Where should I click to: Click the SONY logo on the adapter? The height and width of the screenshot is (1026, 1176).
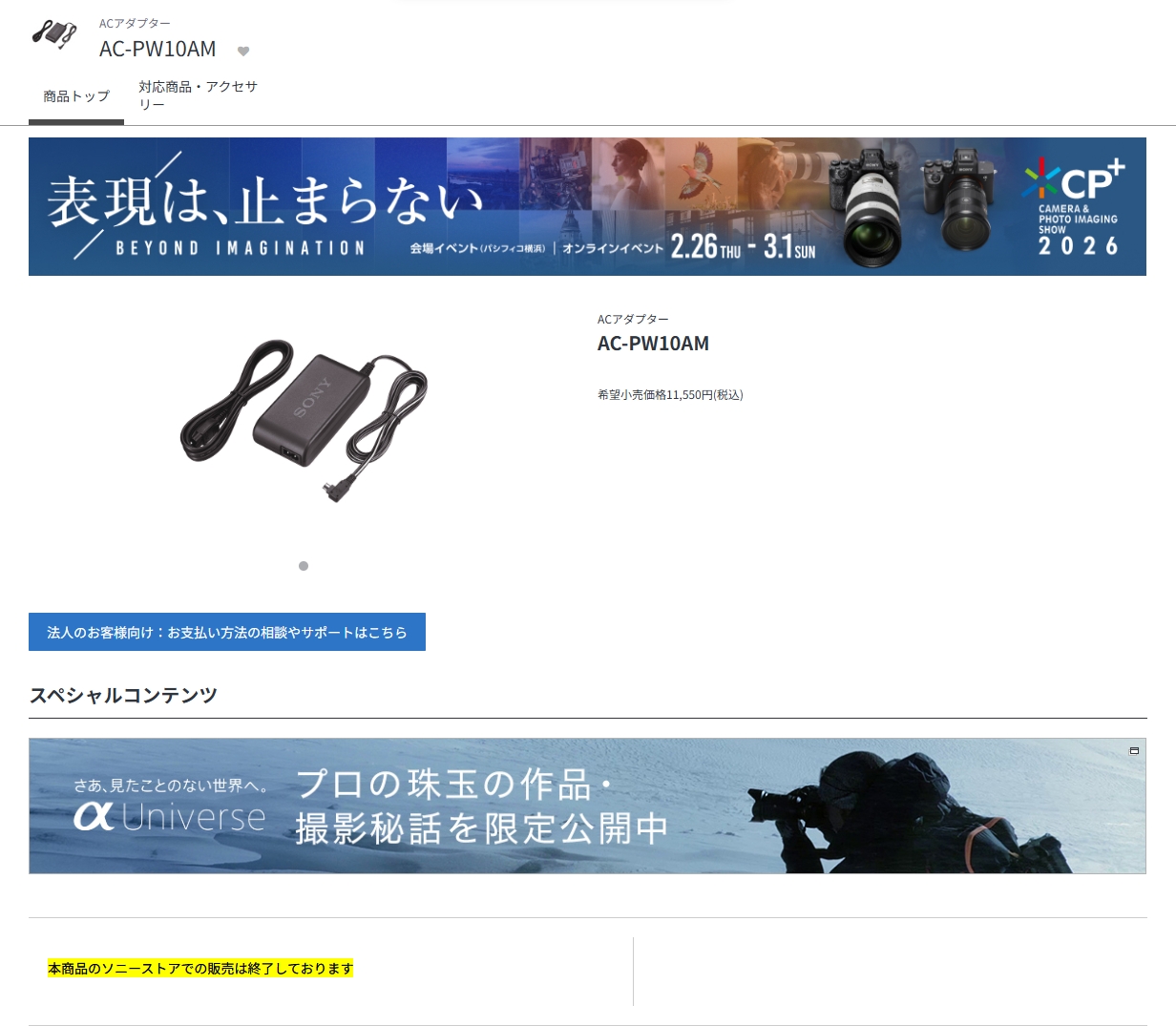point(312,397)
